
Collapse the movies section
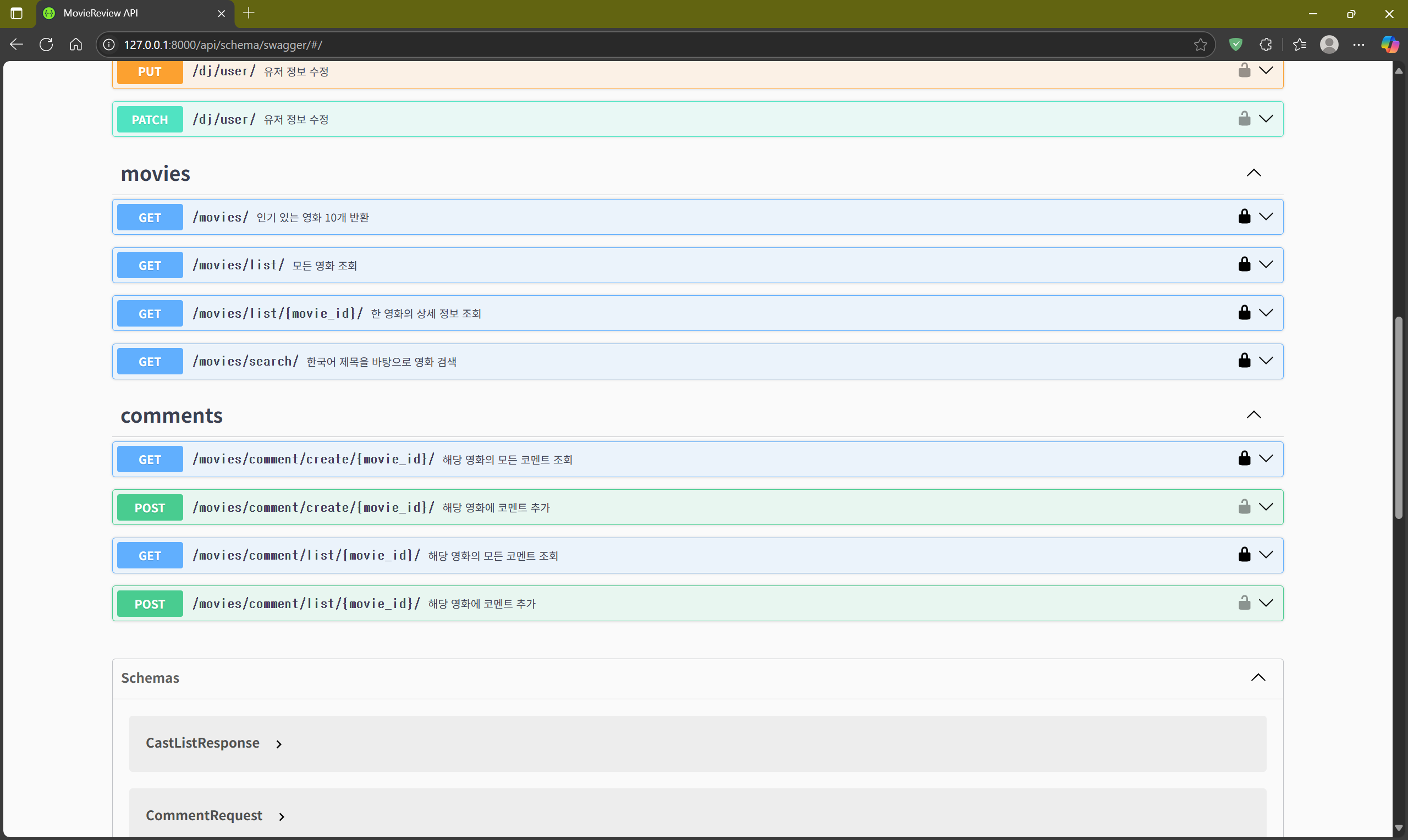click(x=1253, y=173)
